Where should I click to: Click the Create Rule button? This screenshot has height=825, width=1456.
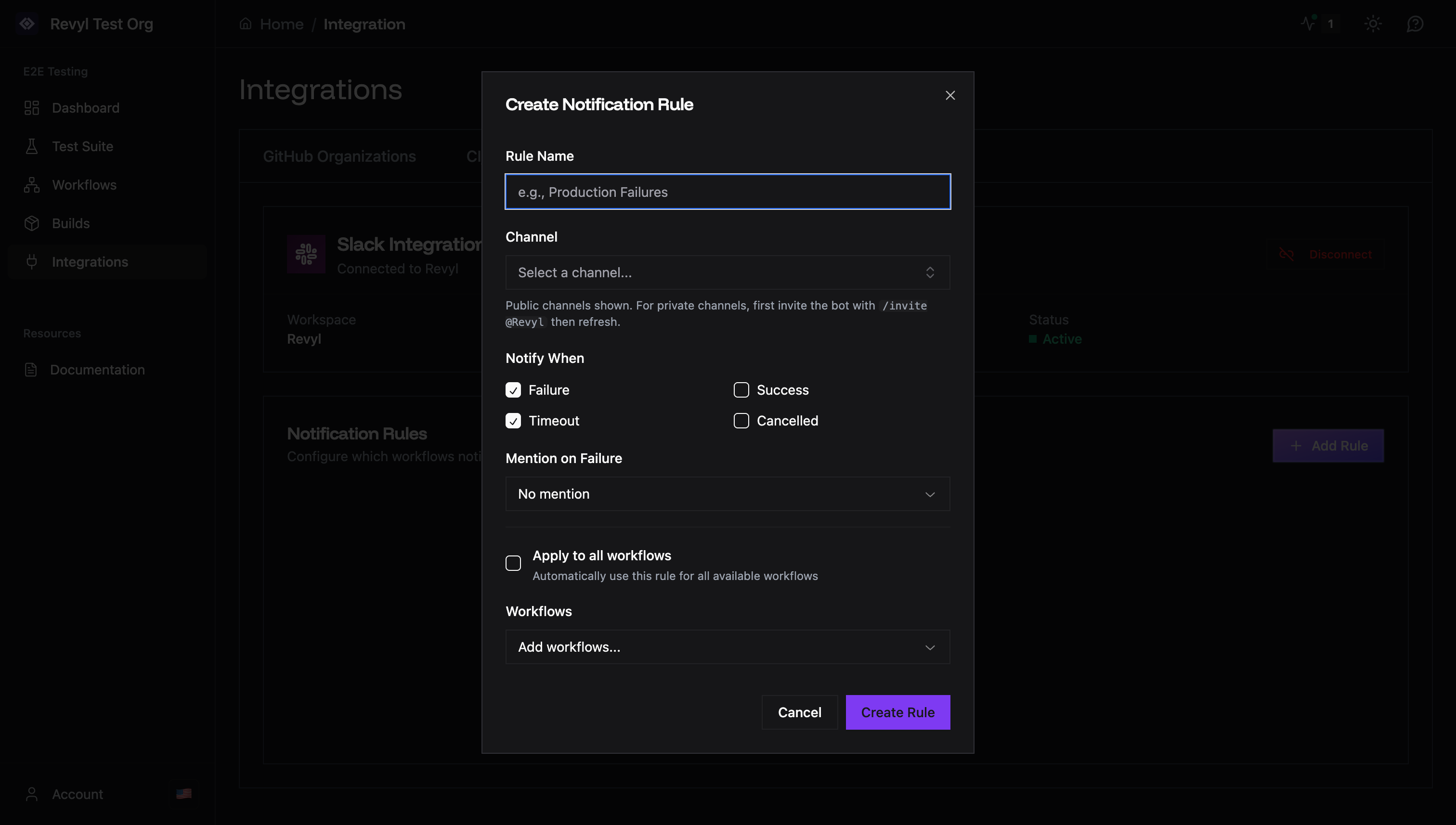tap(898, 712)
